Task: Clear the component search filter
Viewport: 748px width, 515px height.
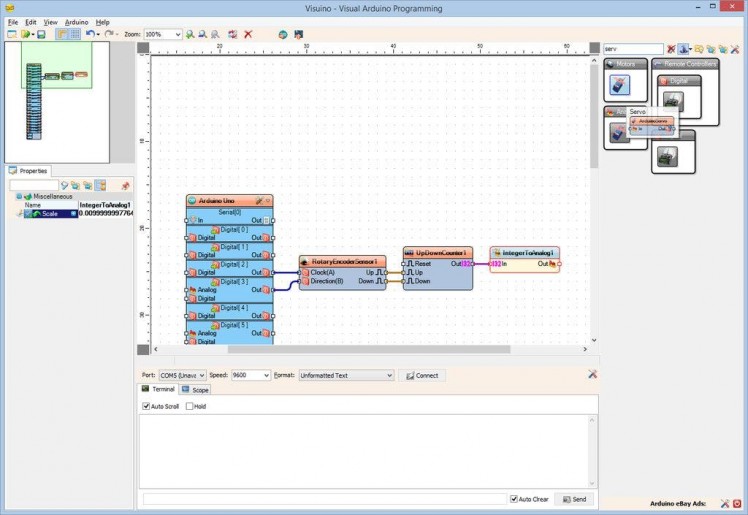Action: pos(671,48)
